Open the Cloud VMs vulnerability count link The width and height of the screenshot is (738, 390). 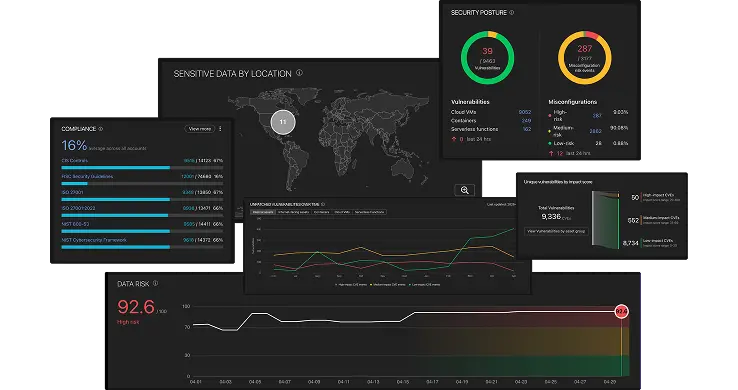pos(524,112)
